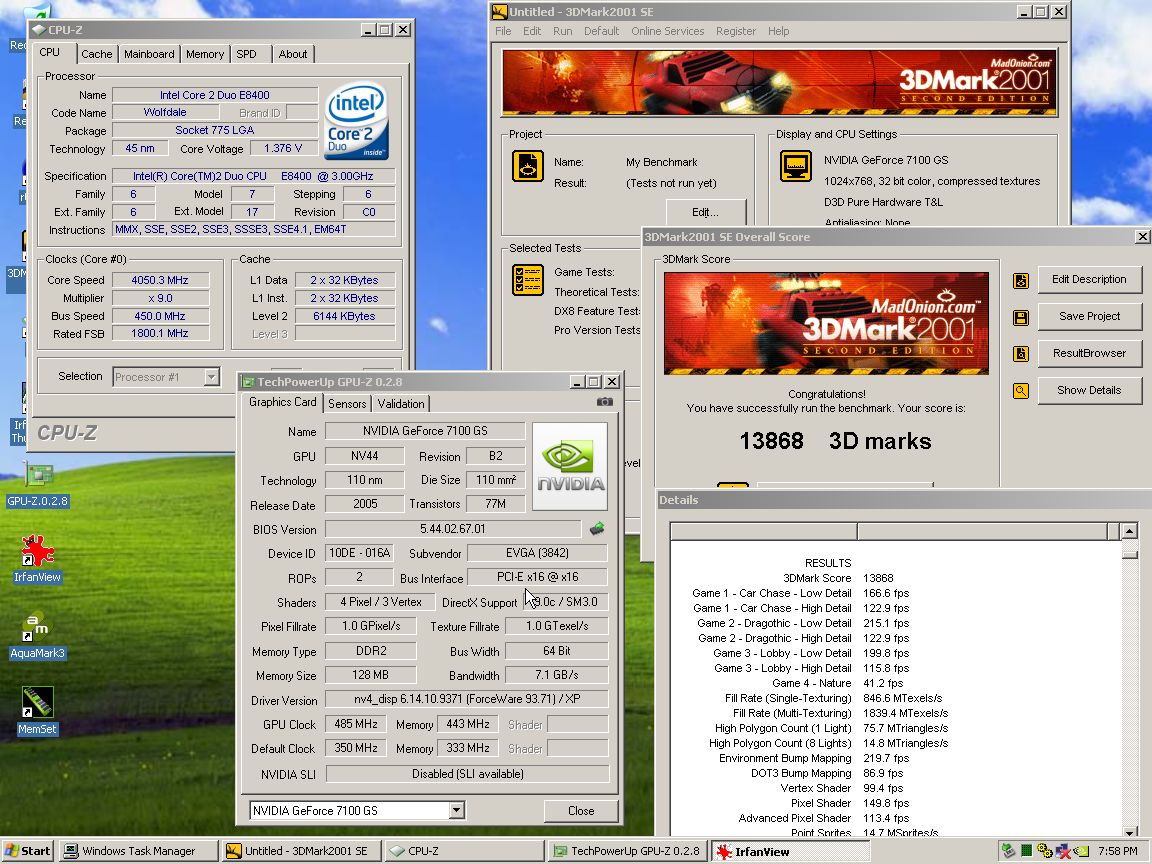The width and height of the screenshot is (1152, 864).
Task: Click the NVIDIA tray icon in system tray
Action: pos(1081,851)
